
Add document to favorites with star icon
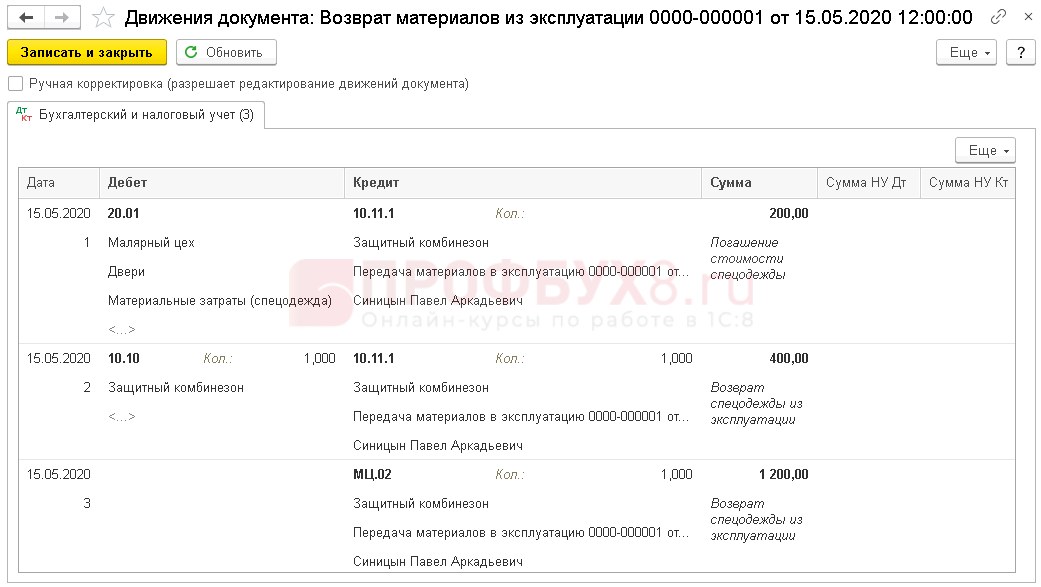103,18
